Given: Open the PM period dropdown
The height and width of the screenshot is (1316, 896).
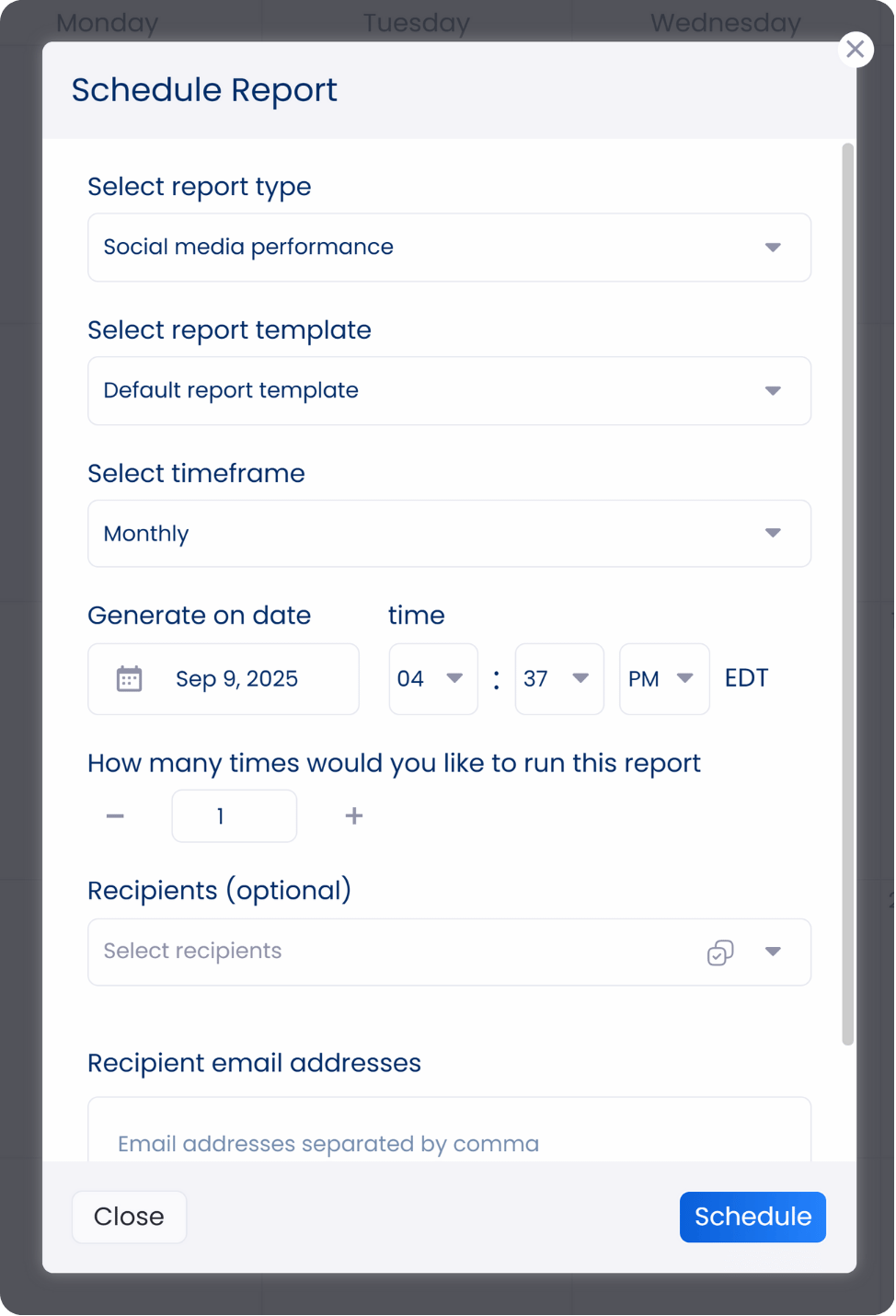Looking at the screenshot, I should point(663,678).
